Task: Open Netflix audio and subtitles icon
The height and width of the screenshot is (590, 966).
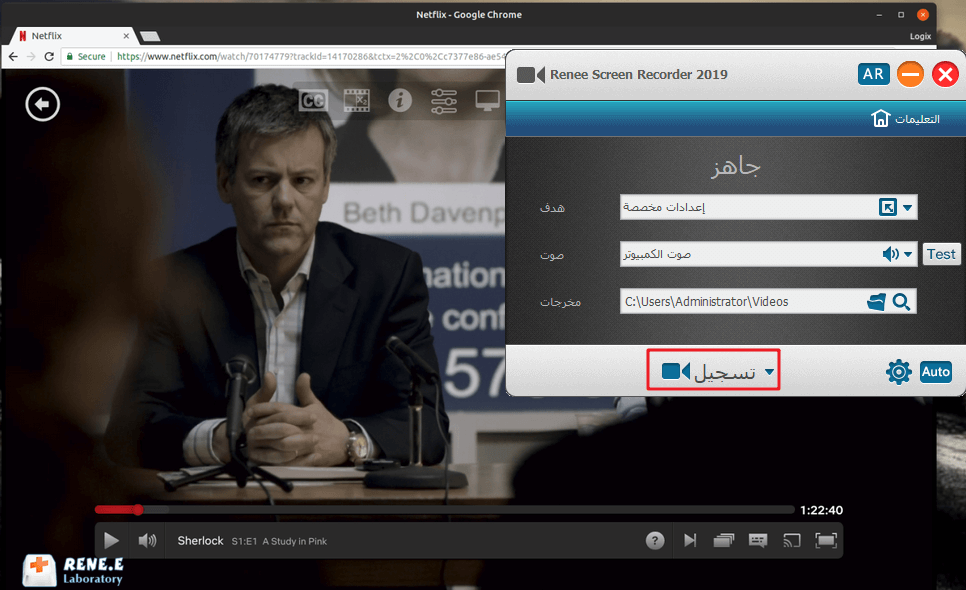Action: coord(758,541)
